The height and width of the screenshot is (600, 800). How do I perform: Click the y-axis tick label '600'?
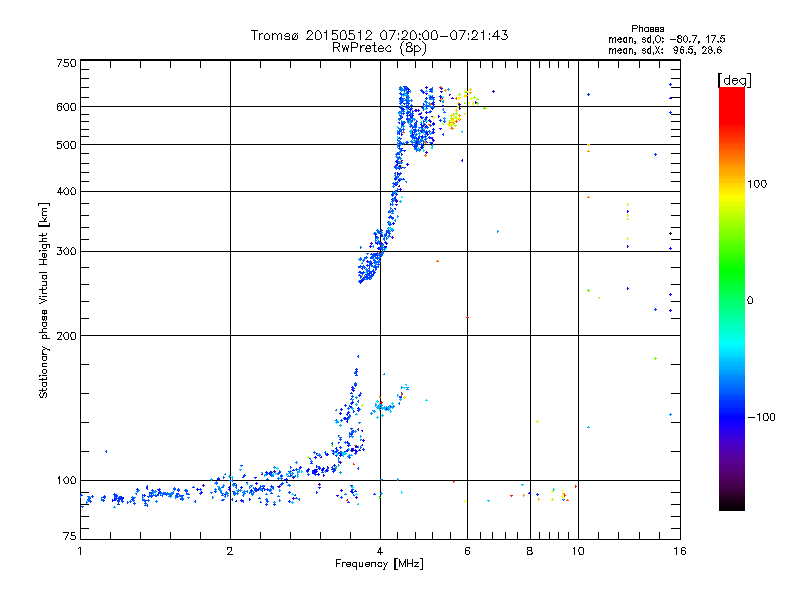(x=67, y=107)
